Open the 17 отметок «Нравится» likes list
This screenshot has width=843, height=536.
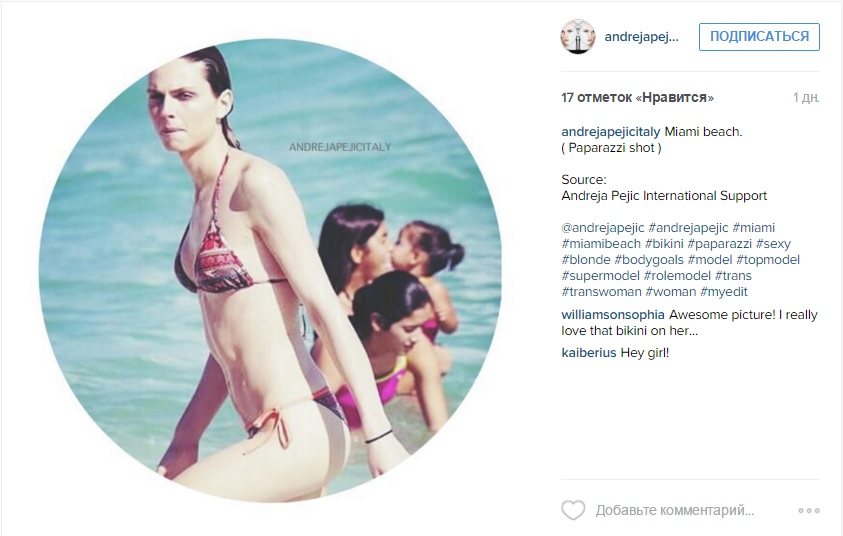point(638,97)
